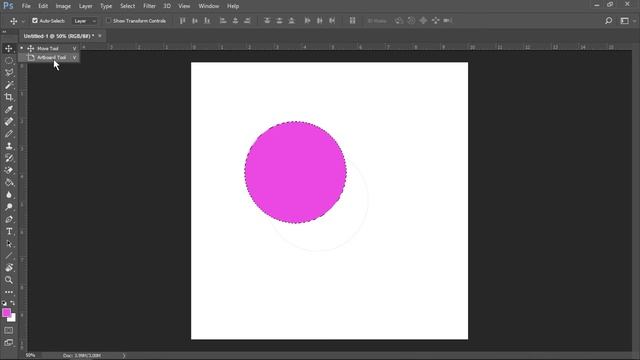Open the Filter menu
Image resolution: width=640 pixels, height=360 pixels.
coord(149,6)
